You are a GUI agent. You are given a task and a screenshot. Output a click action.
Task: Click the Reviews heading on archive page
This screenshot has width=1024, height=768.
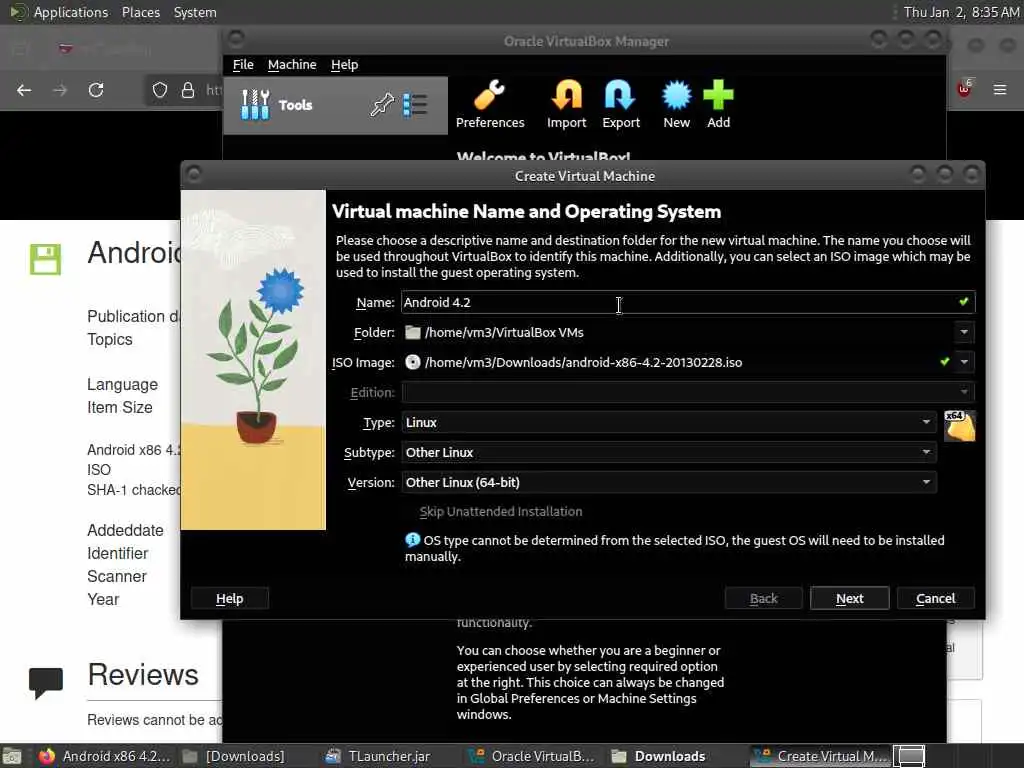[x=143, y=675]
